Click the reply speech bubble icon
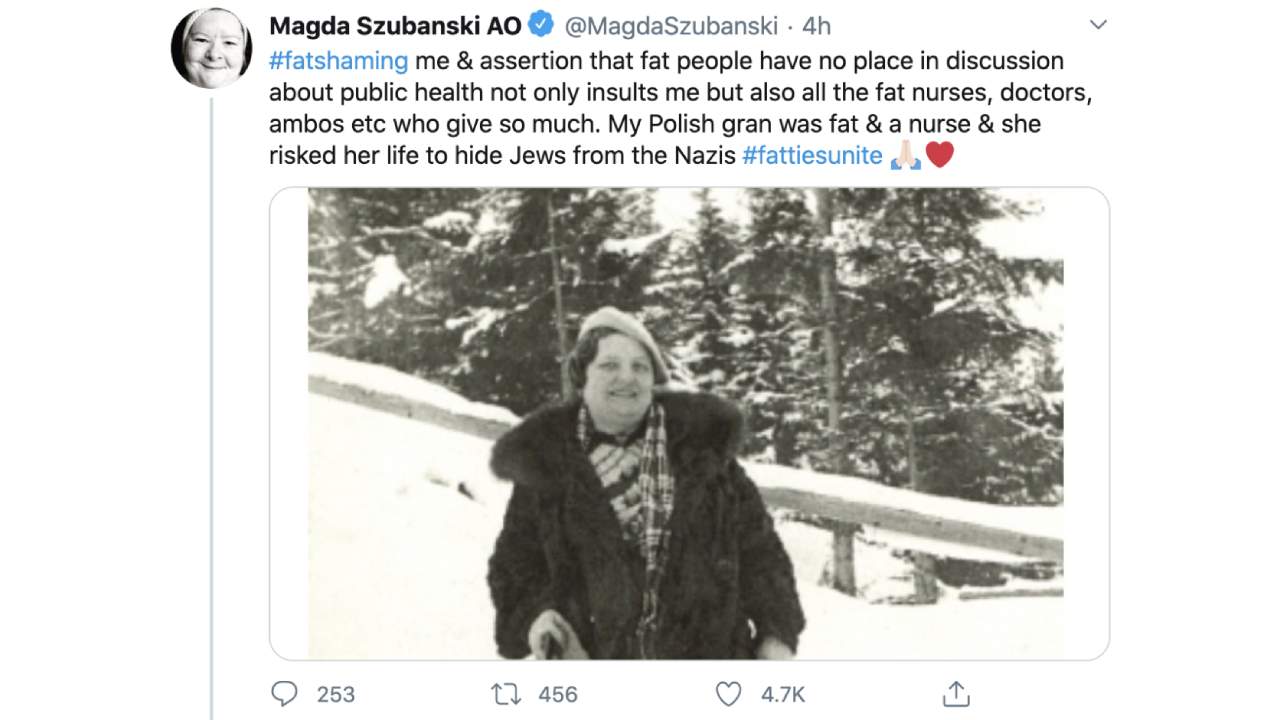1280x720 pixels. 285,694
